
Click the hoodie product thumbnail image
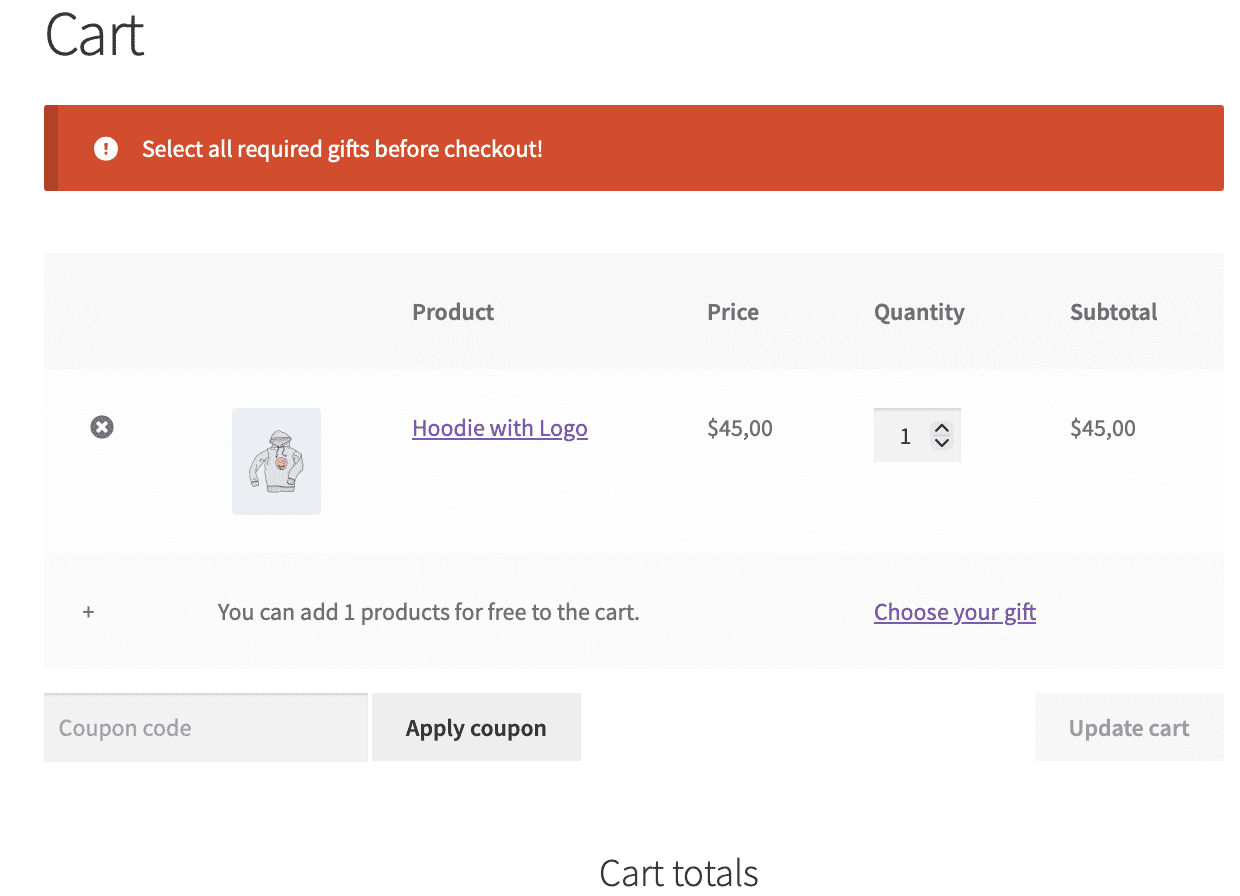tap(276, 461)
